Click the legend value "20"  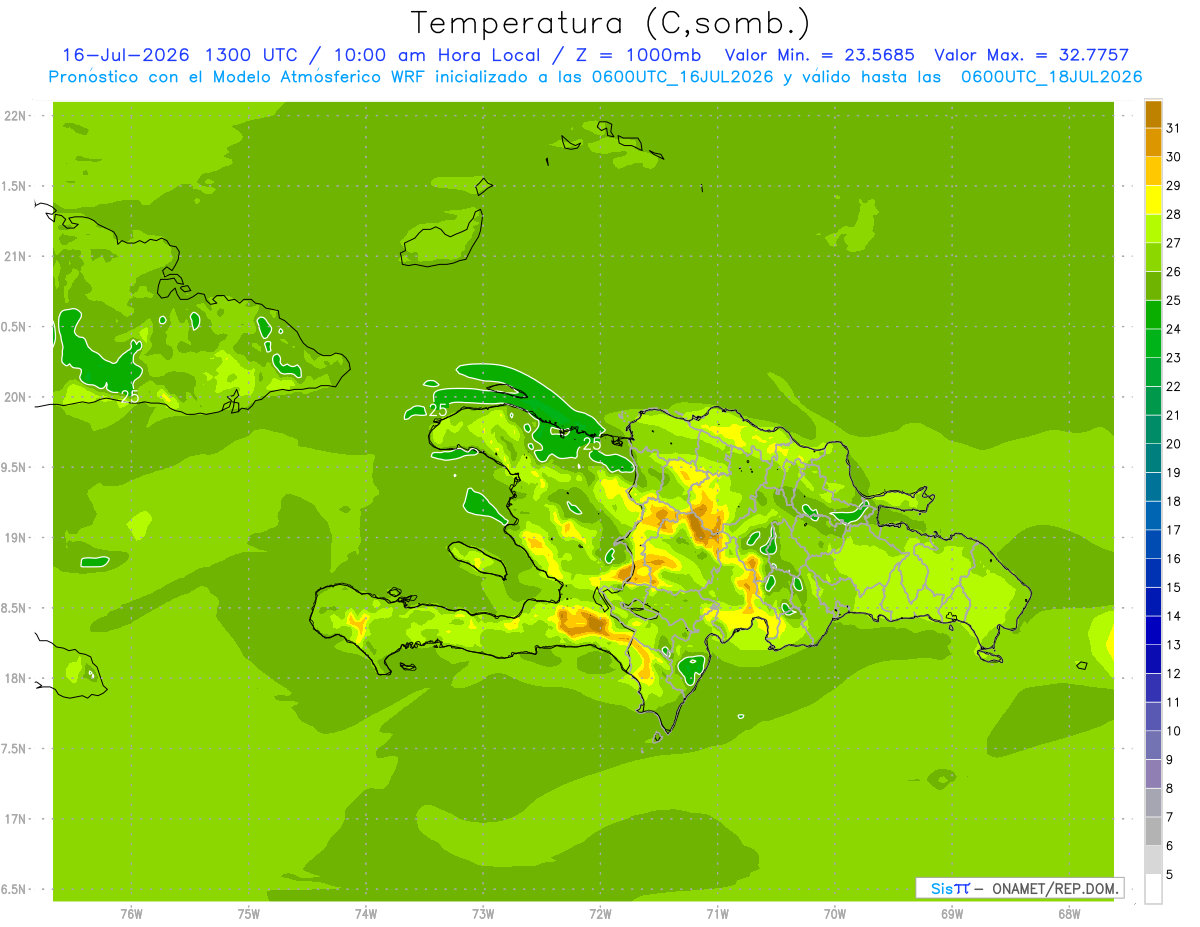tap(1174, 444)
